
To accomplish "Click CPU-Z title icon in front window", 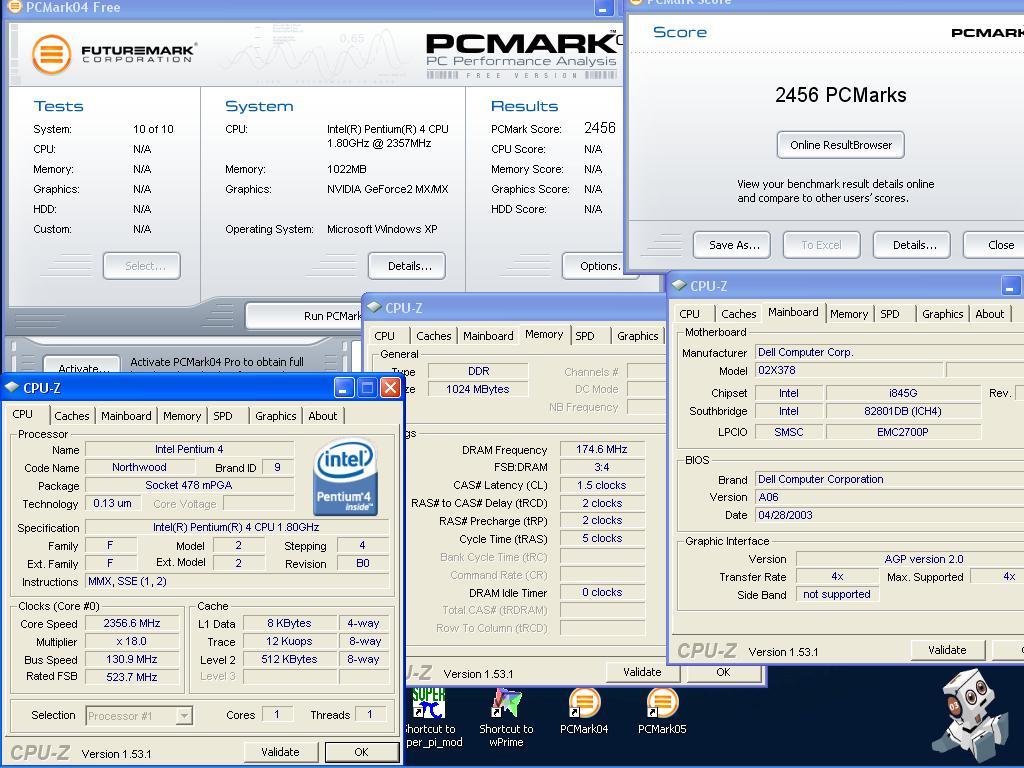I will tap(11, 387).
